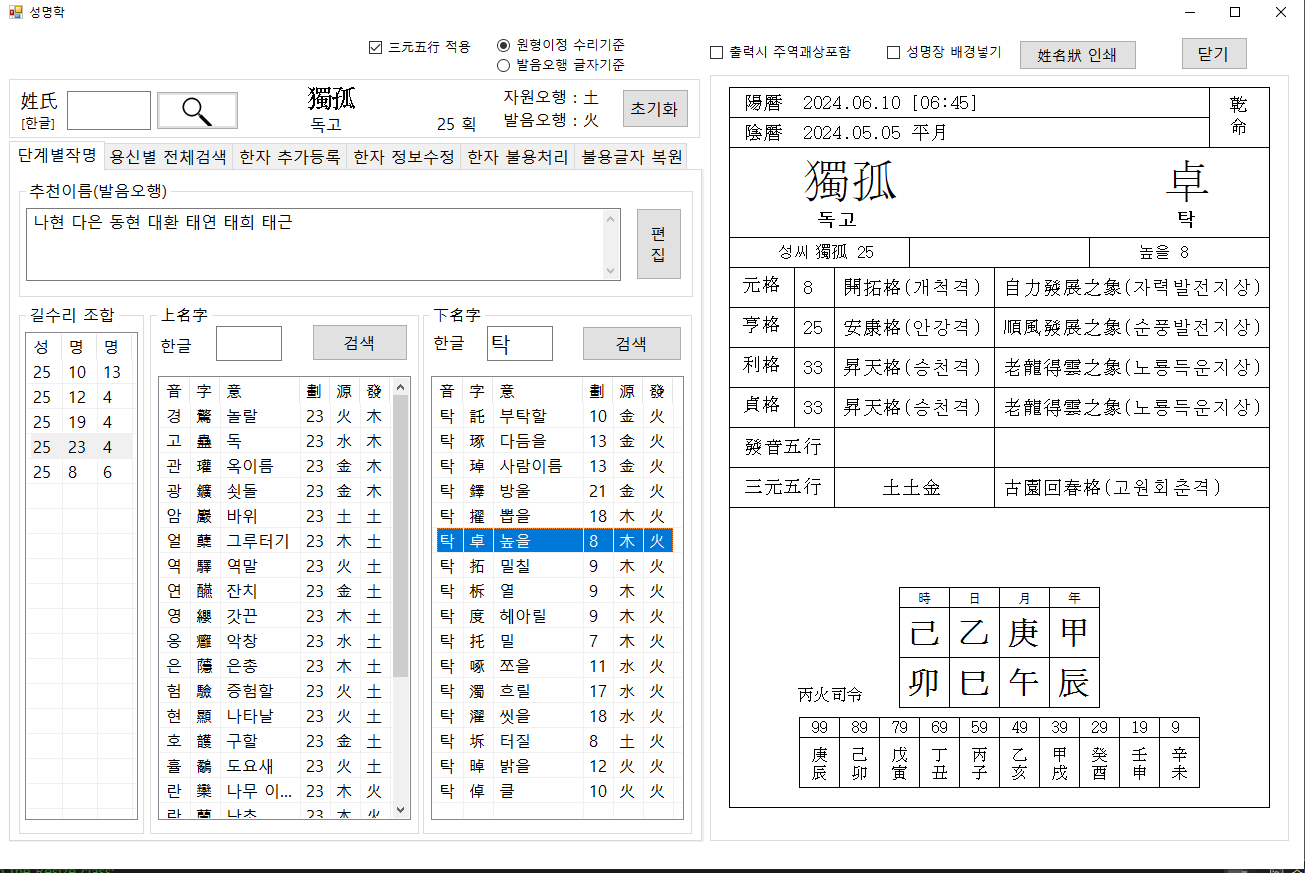This screenshot has height=873, width=1305.
Task: Click up arrow of 上名字 list scrollbar
Action: point(401,386)
